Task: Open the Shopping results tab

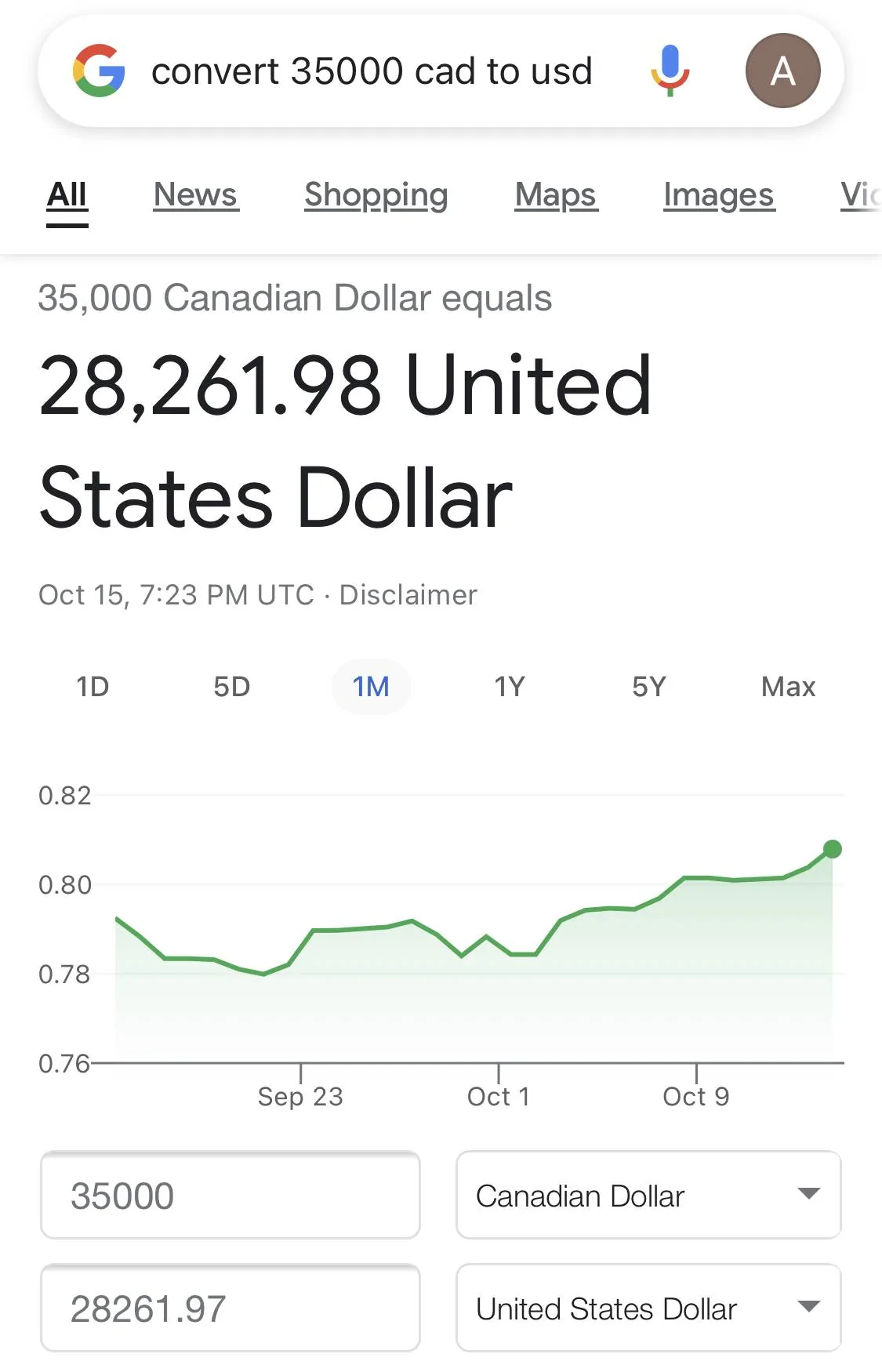Action: (376, 194)
